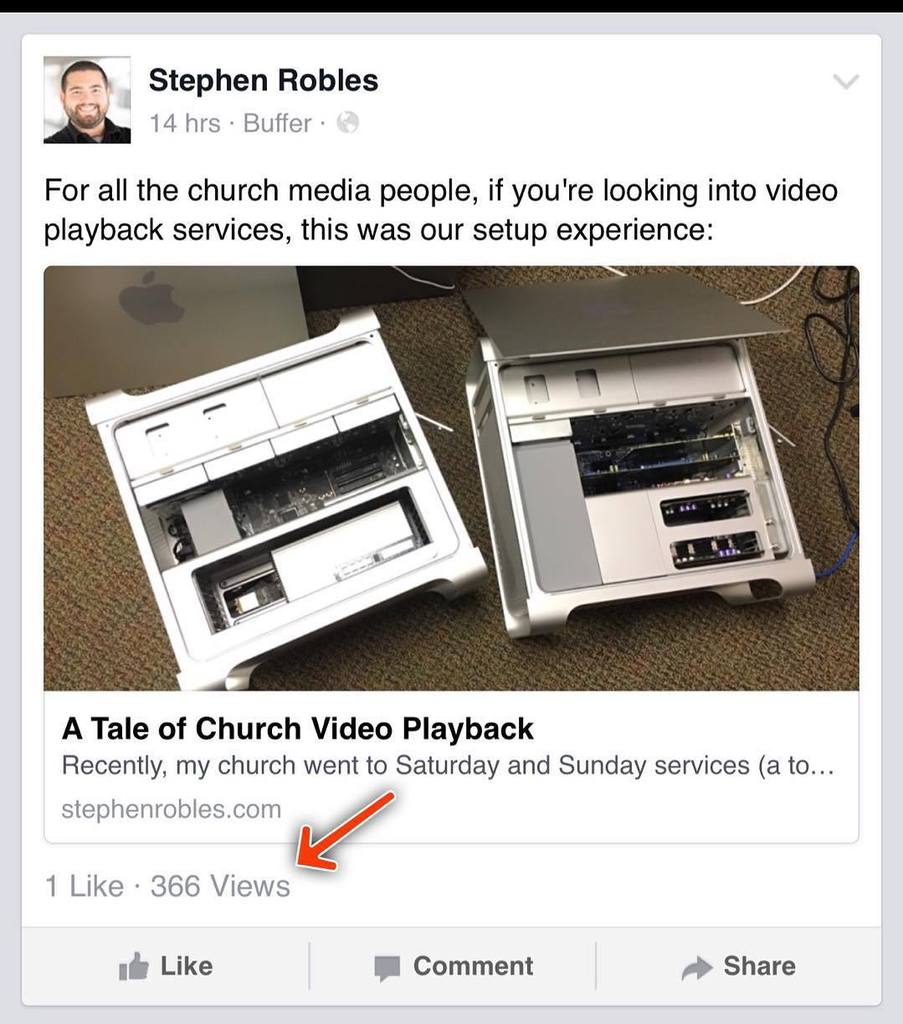Viewport: 903px width, 1024px height.
Task: Open A Tale of Church Video Playback title
Action: (298, 729)
